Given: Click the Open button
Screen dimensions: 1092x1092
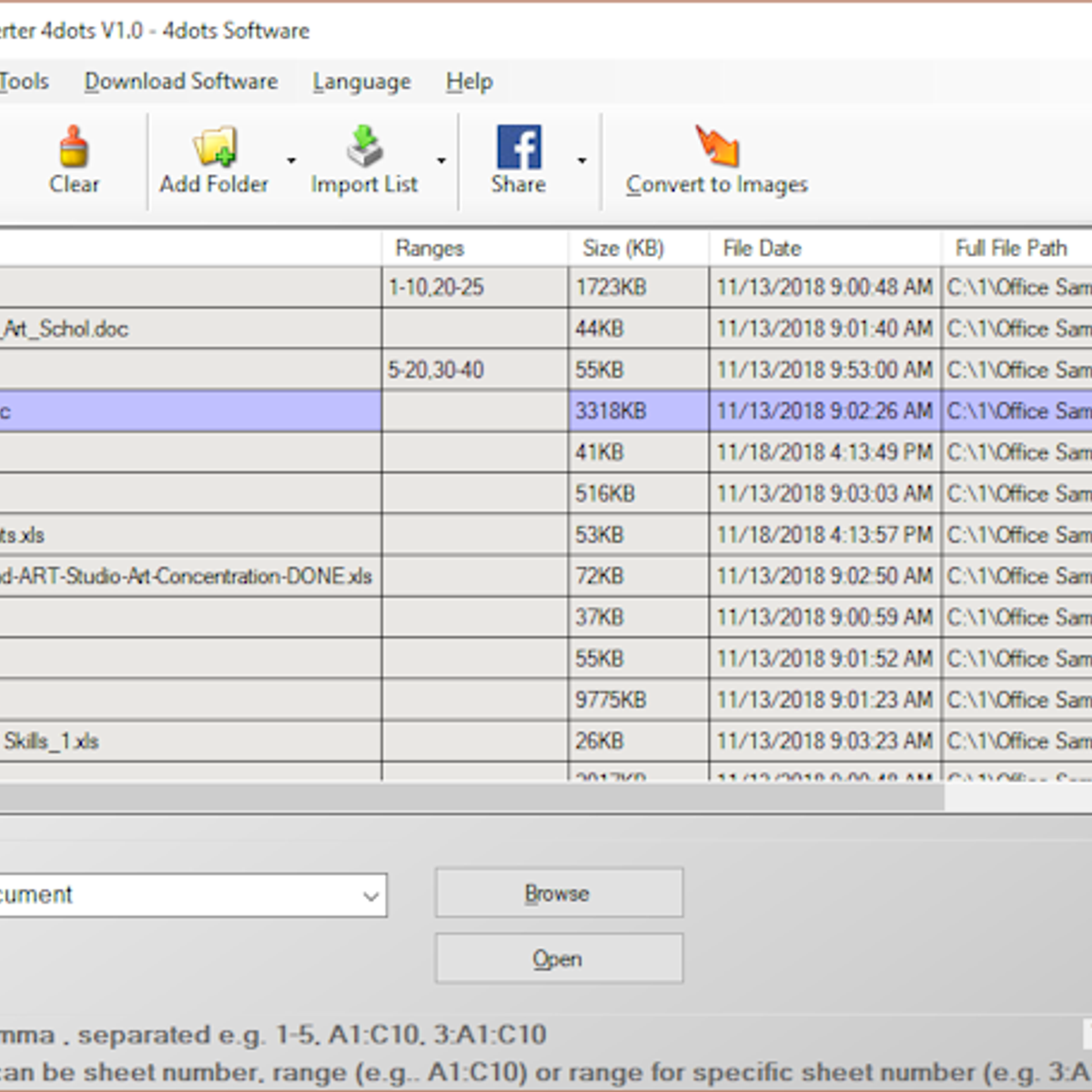Looking at the screenshot, I should tap(558, 958).
